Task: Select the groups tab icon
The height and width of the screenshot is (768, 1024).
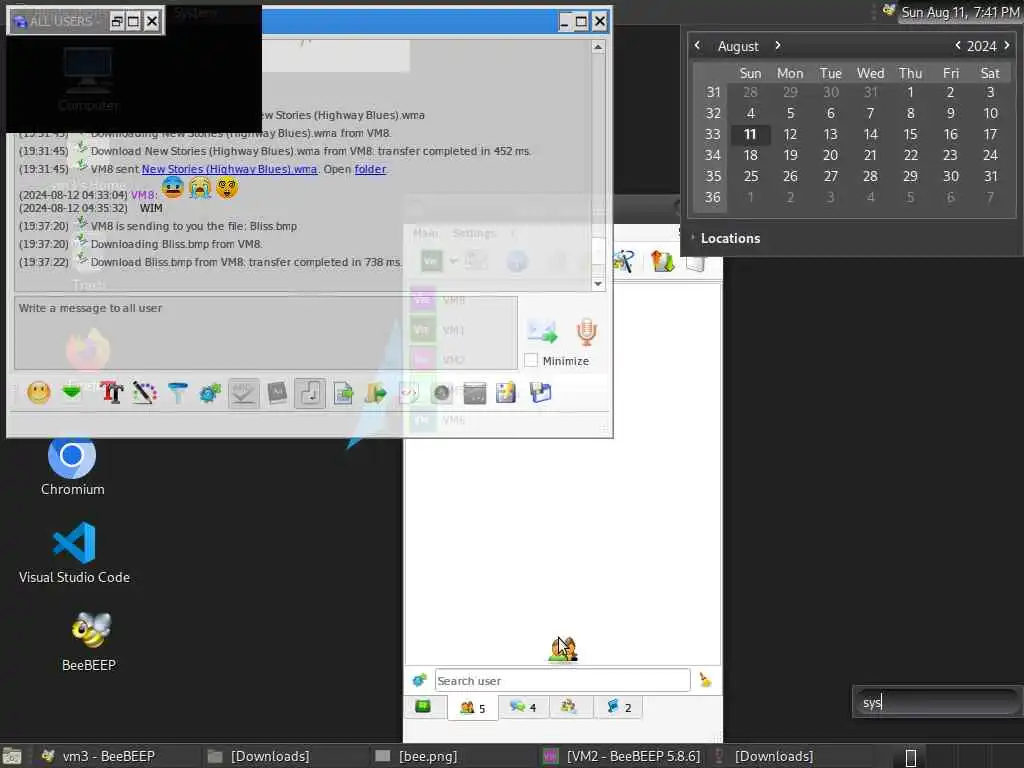Action: pos(569,707)
